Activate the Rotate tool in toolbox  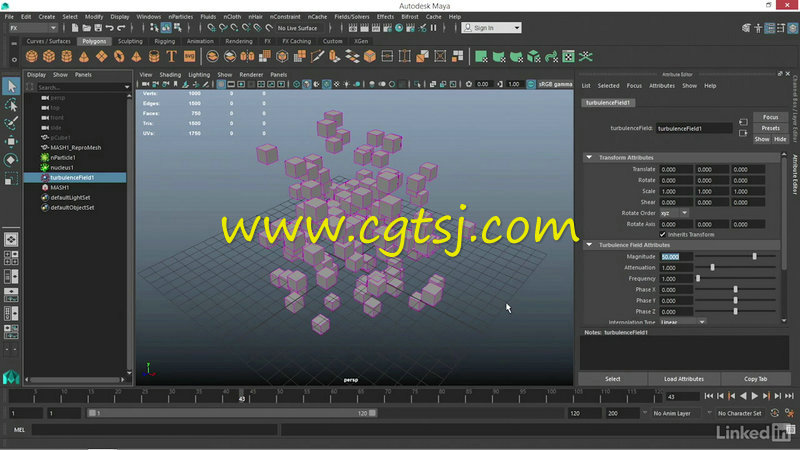(11, 160)
